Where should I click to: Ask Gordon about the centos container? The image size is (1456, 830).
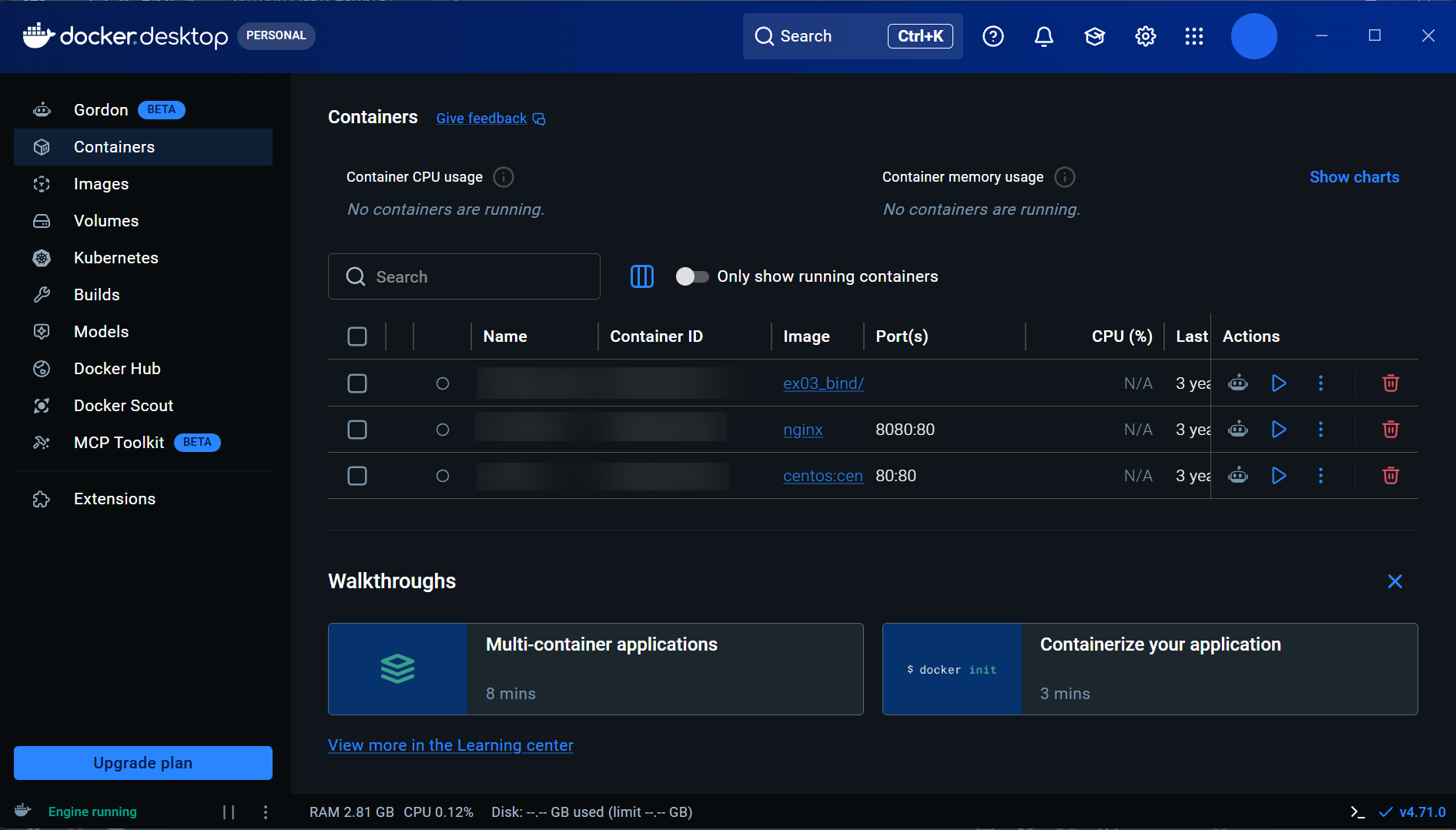click(1238, 476)
